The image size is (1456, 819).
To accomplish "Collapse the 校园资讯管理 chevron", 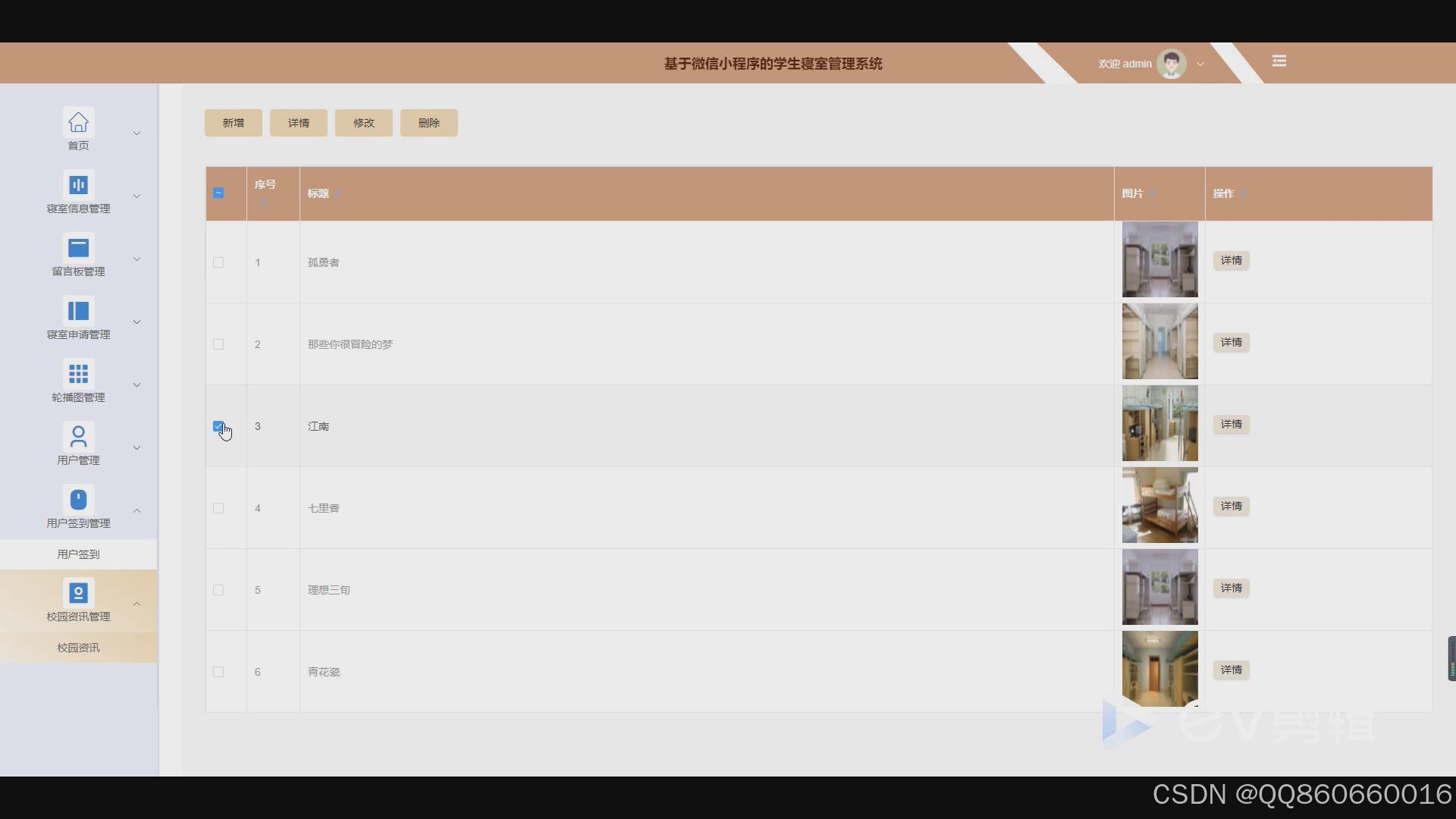I will coord(136,604).
